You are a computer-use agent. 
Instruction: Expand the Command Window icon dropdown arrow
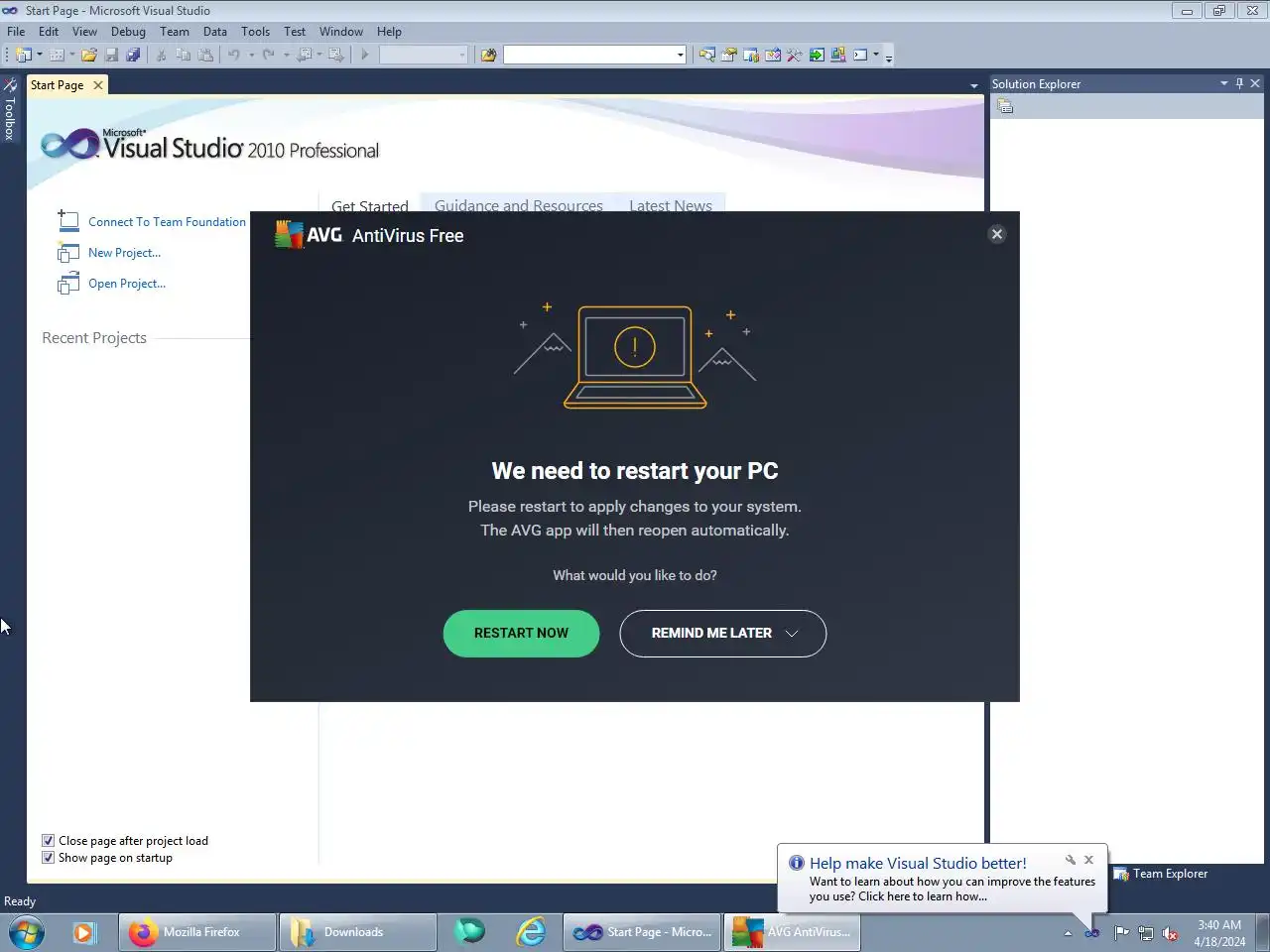876,55
